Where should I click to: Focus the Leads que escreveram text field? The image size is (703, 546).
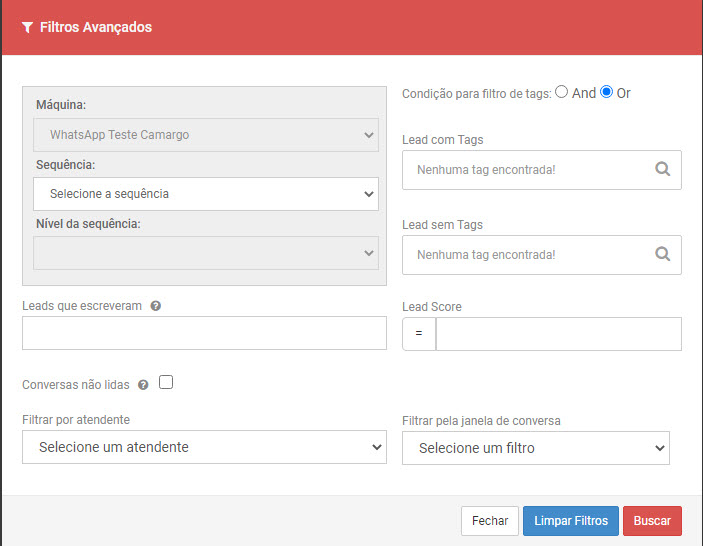click(204, 333)
